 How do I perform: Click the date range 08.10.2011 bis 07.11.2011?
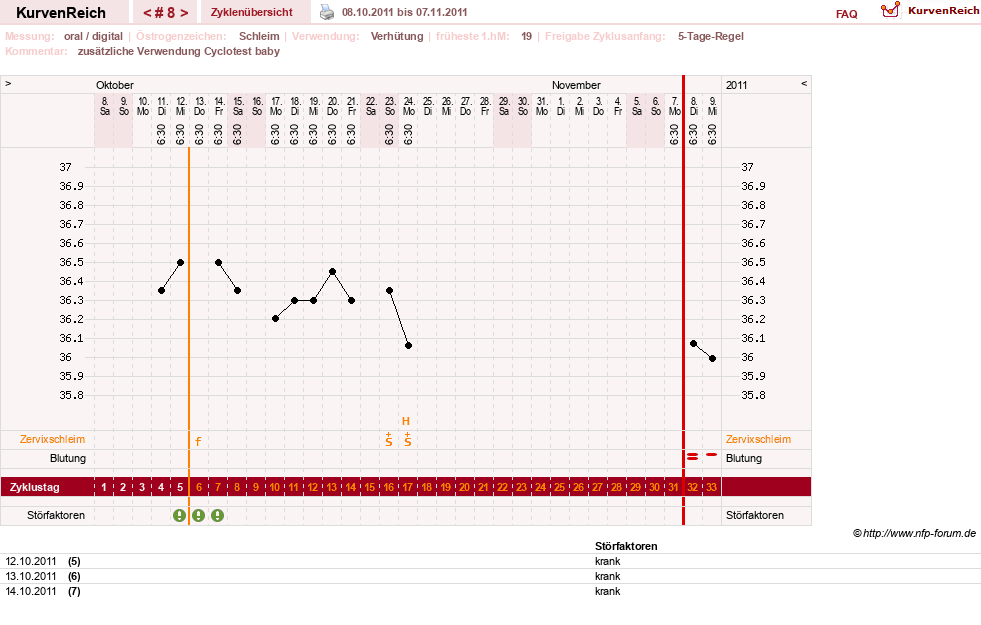pos(404,12)
